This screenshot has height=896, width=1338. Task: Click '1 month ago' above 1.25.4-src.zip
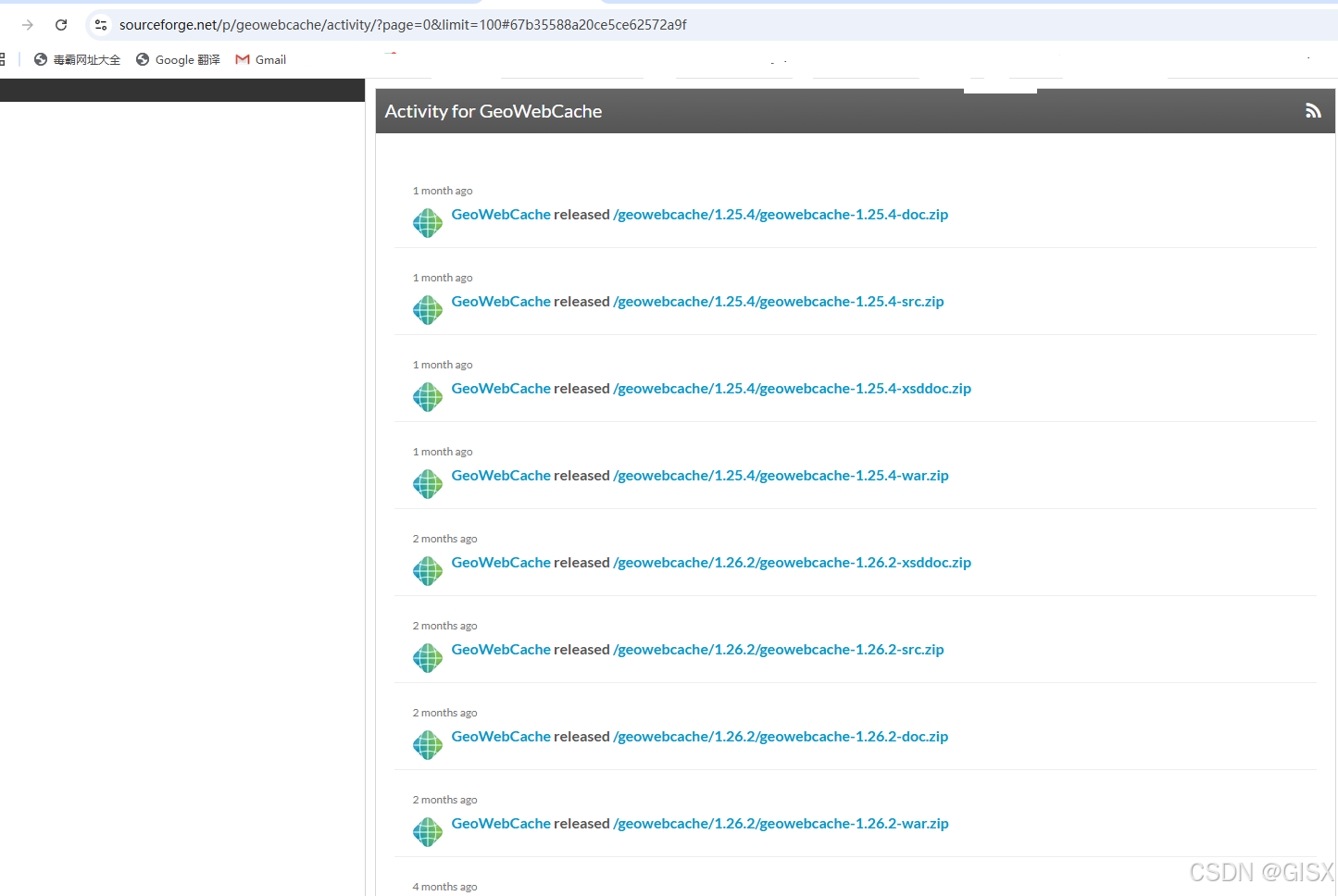(x=443, y=278)
